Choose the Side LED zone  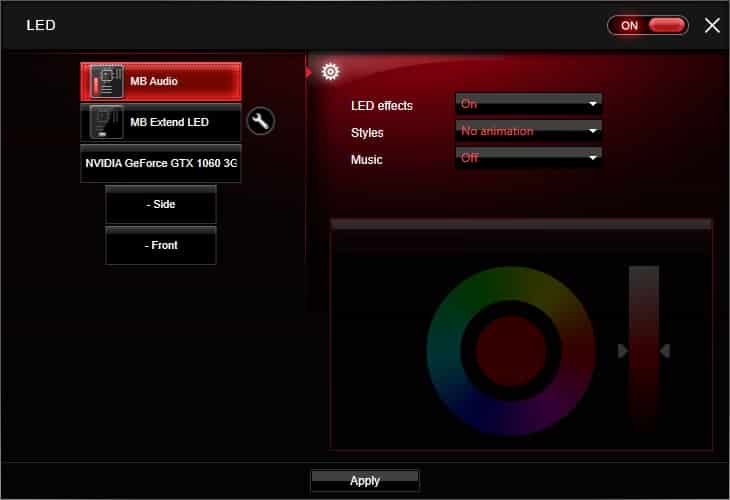161,204
